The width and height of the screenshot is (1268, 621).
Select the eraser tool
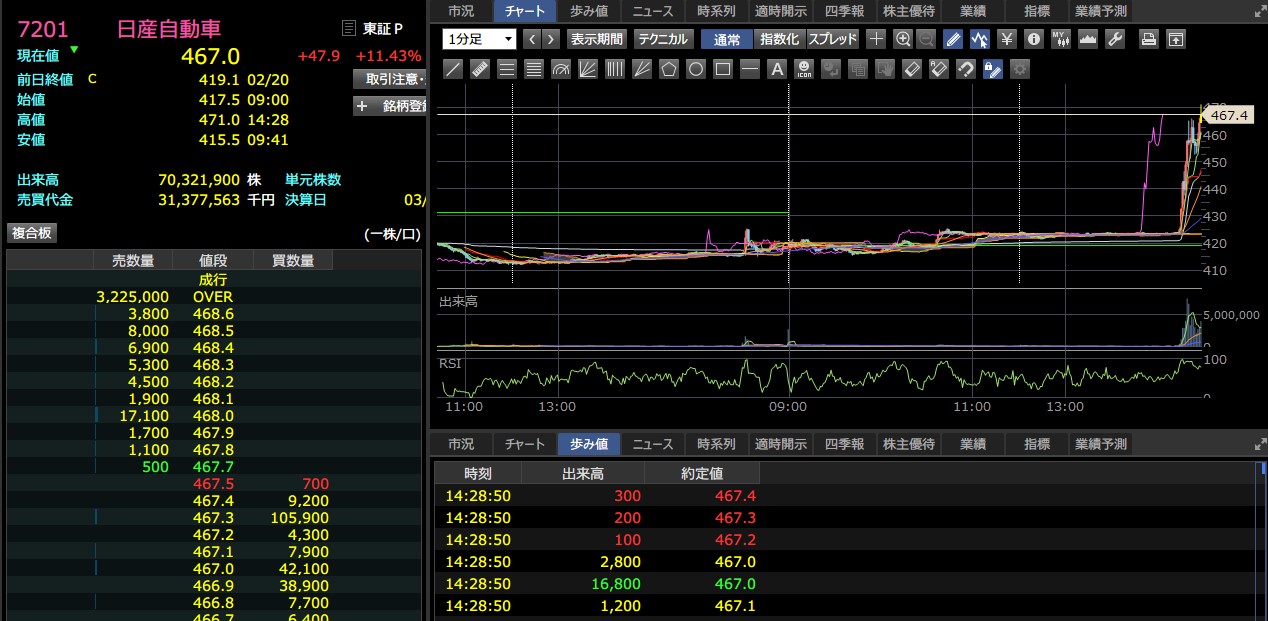pyautogui.click(x=911, y=69)
